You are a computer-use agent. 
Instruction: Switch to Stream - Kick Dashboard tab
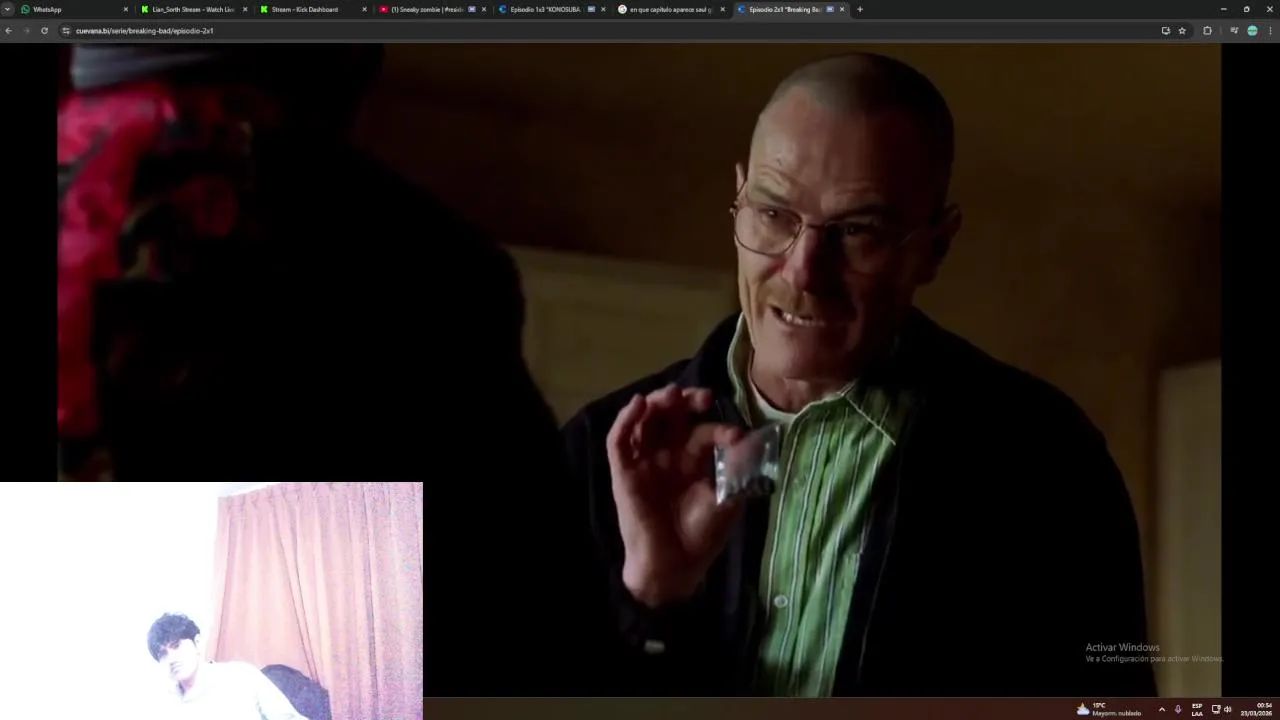(312, 9)
